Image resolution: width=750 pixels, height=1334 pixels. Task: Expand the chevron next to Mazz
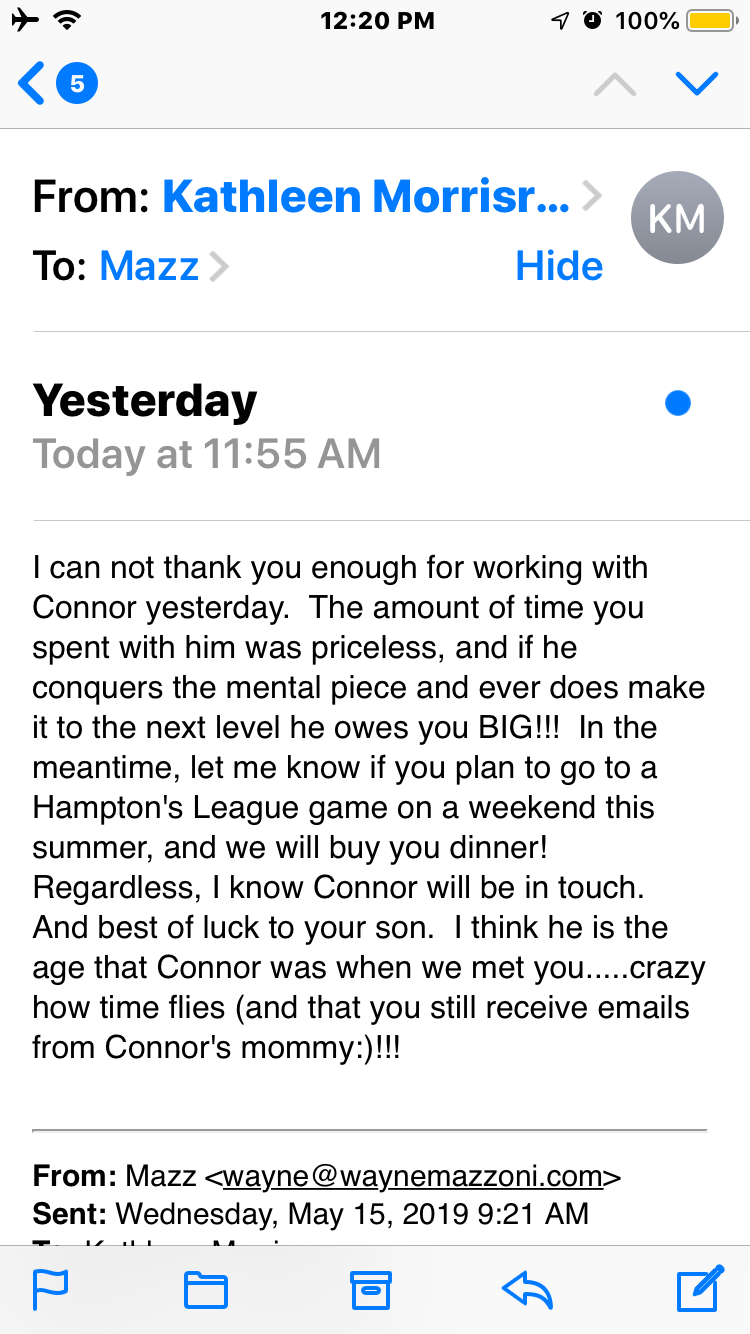[219, 267]
